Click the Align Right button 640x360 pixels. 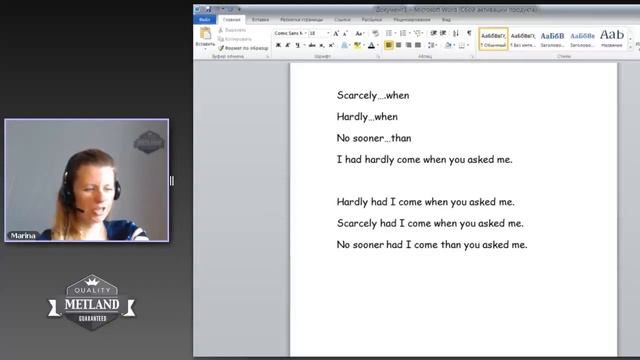pyautogui.click(x=408, y=45)
